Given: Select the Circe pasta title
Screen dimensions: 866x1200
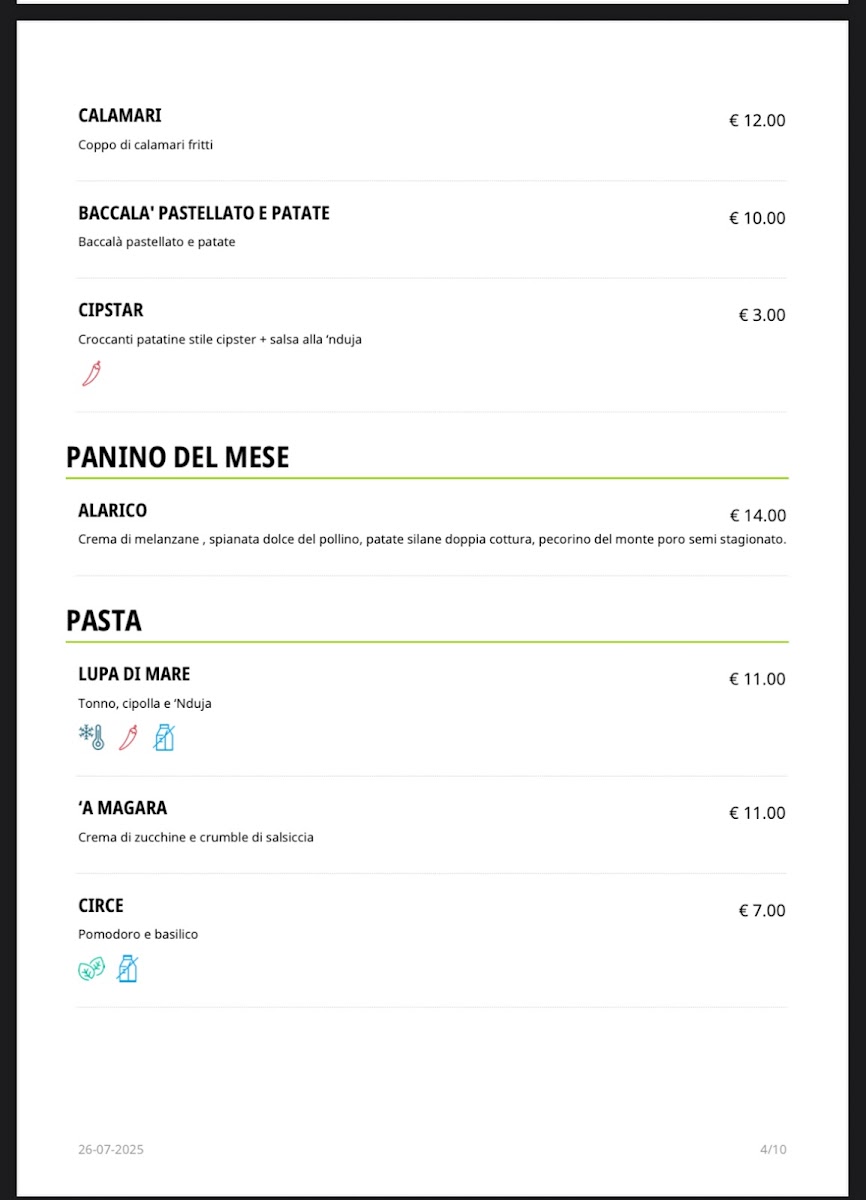Looking at the screenshot, I should click(101, 906).
